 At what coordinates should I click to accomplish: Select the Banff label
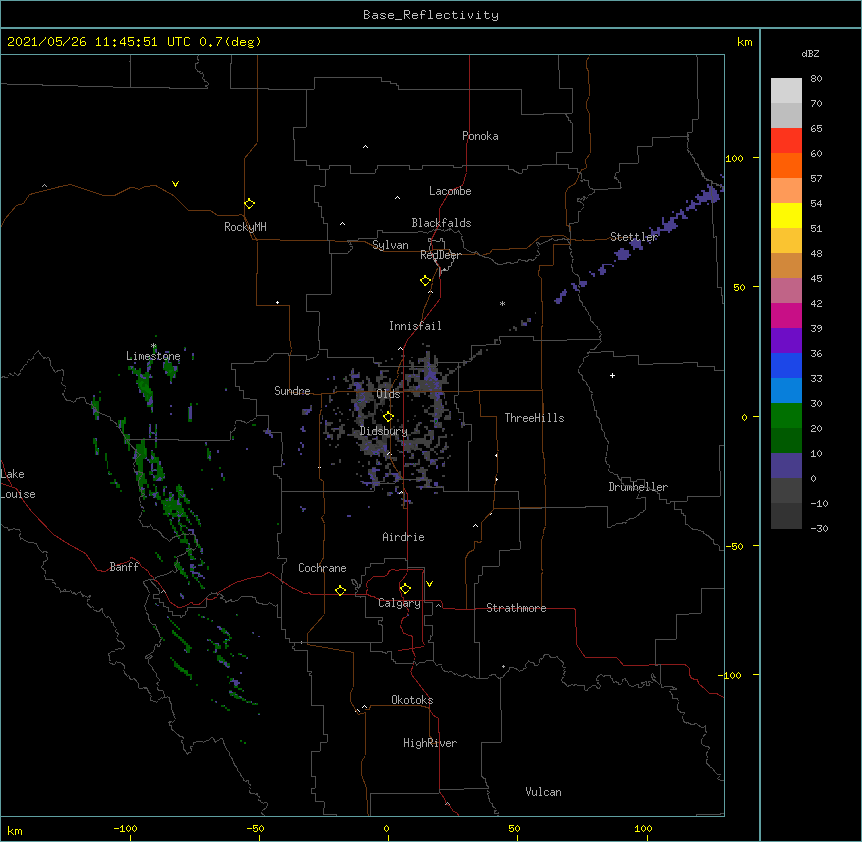point(124,567)
